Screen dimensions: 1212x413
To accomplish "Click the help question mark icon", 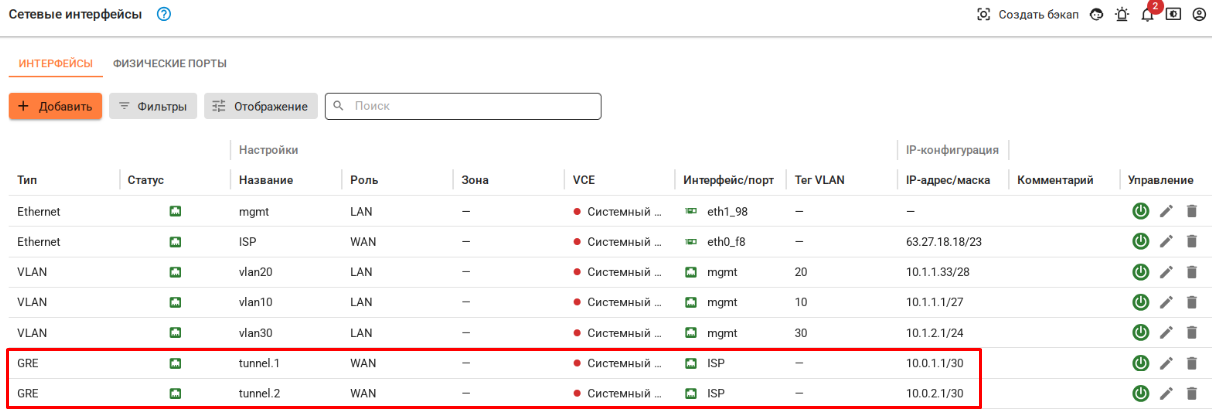I will [x=164, y=14].
